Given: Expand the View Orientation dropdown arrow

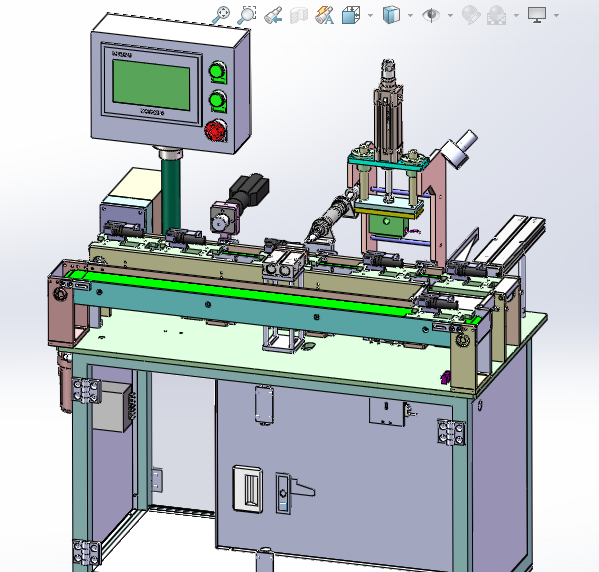Looking at the screenshot, I should point(370,16).
